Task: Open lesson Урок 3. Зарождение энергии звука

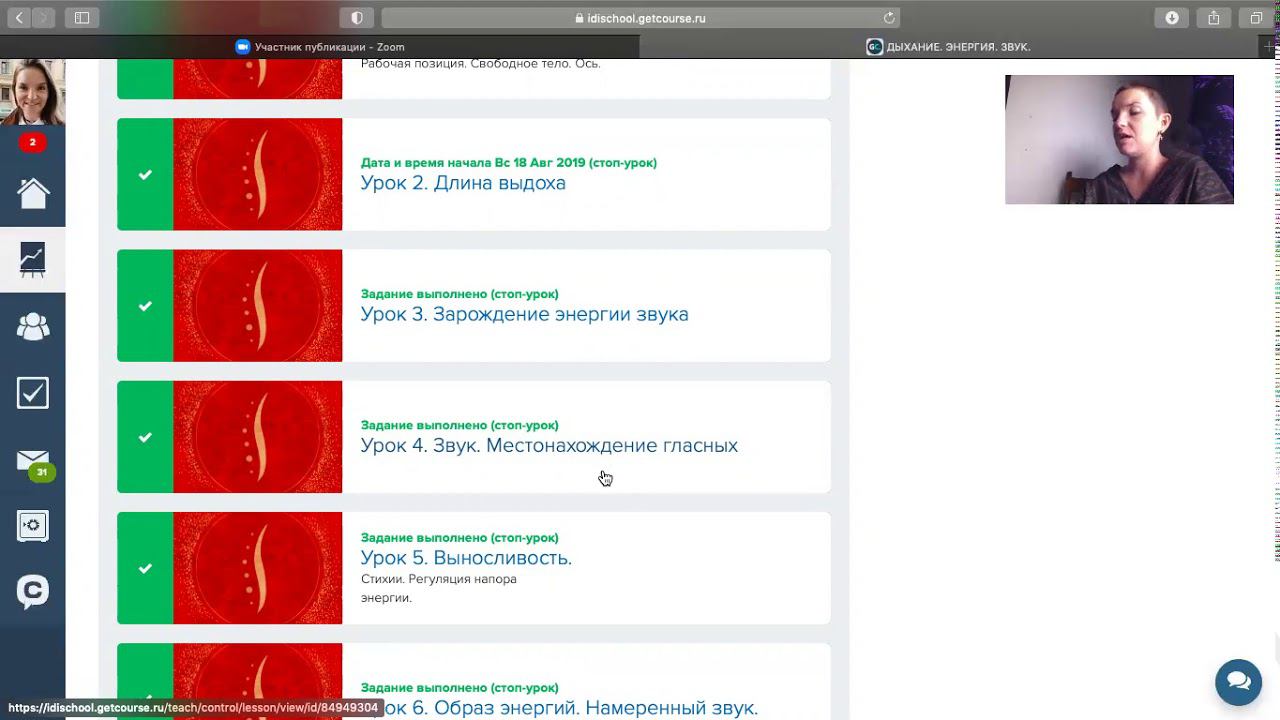Action: click(524, 314)
